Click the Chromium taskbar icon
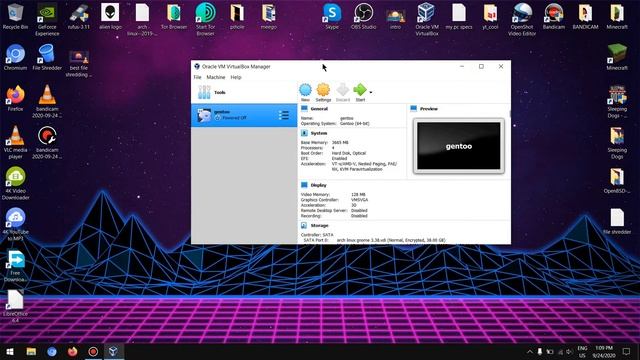 point(52,351)
